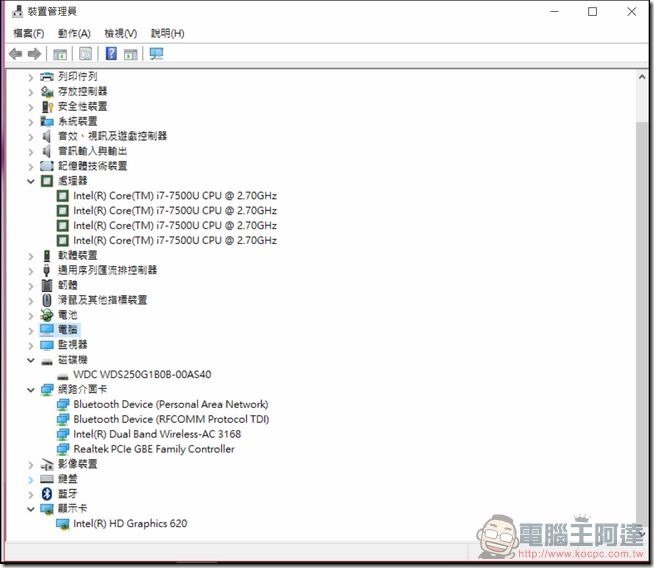Select WDC WDS250G1B0B-00AS40 disk drive
The height and width of the screenshot is (568, 654).
tap(142, 374)
